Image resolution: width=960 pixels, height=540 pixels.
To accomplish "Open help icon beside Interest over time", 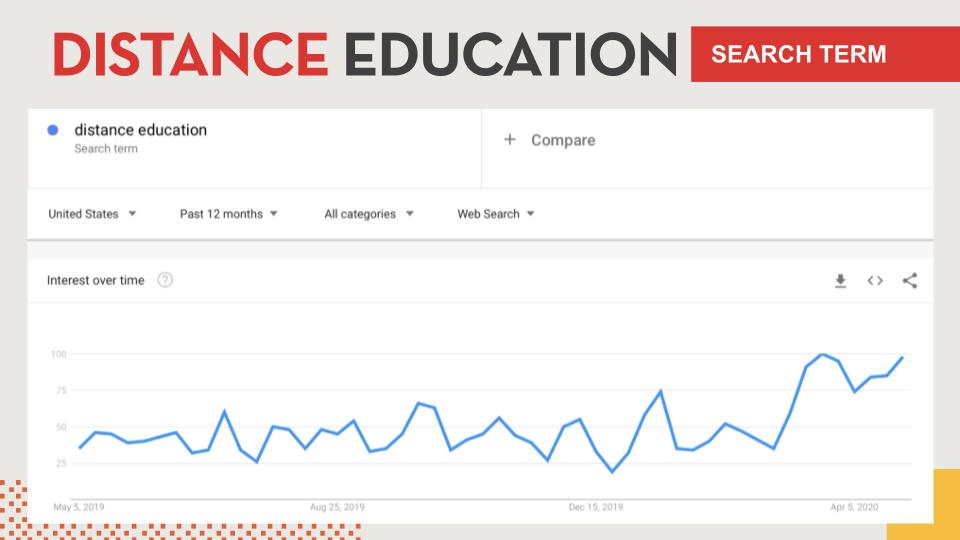I will [x=165, y=280].
